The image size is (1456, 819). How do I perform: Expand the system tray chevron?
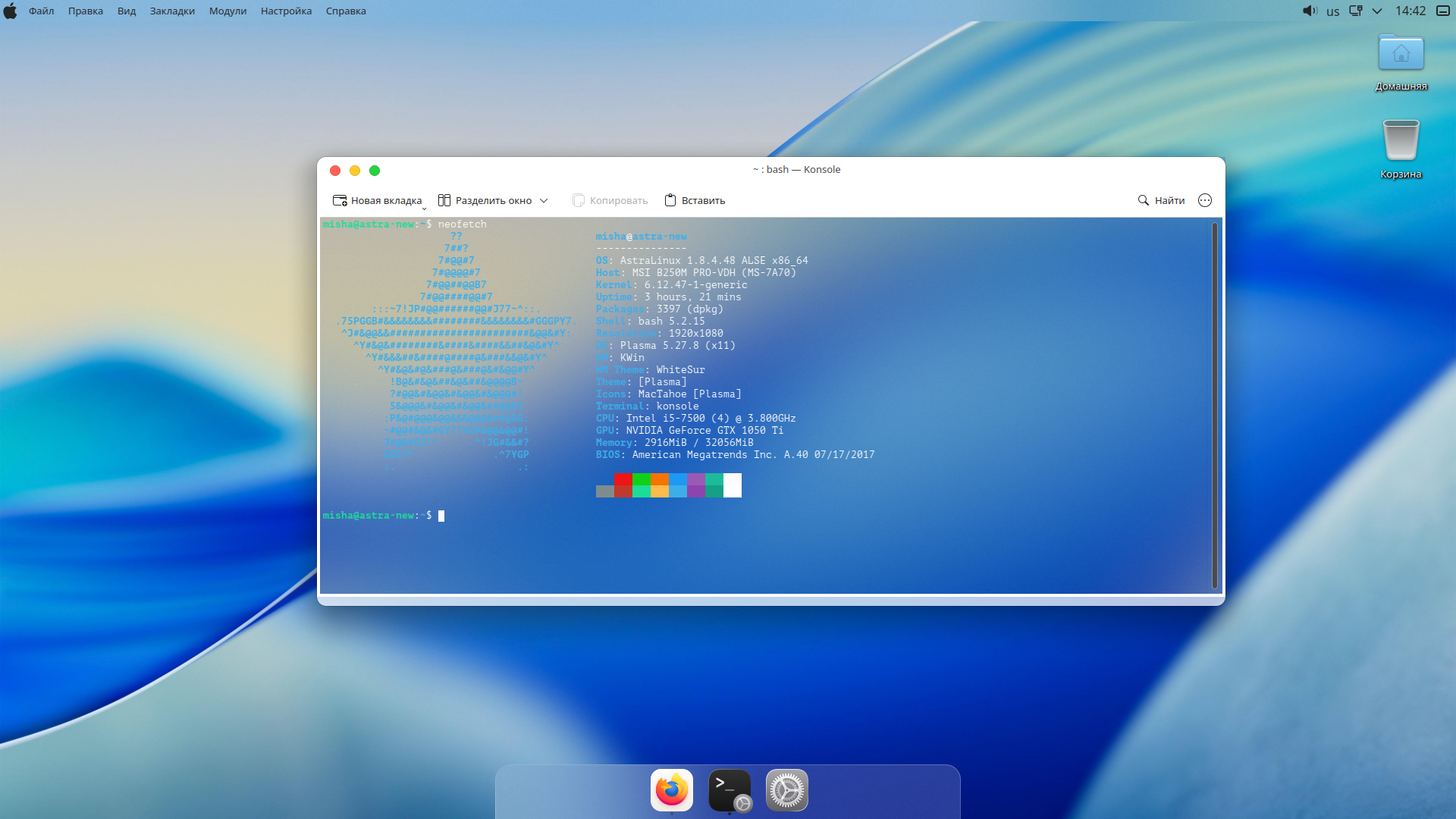coord(1377,11)
